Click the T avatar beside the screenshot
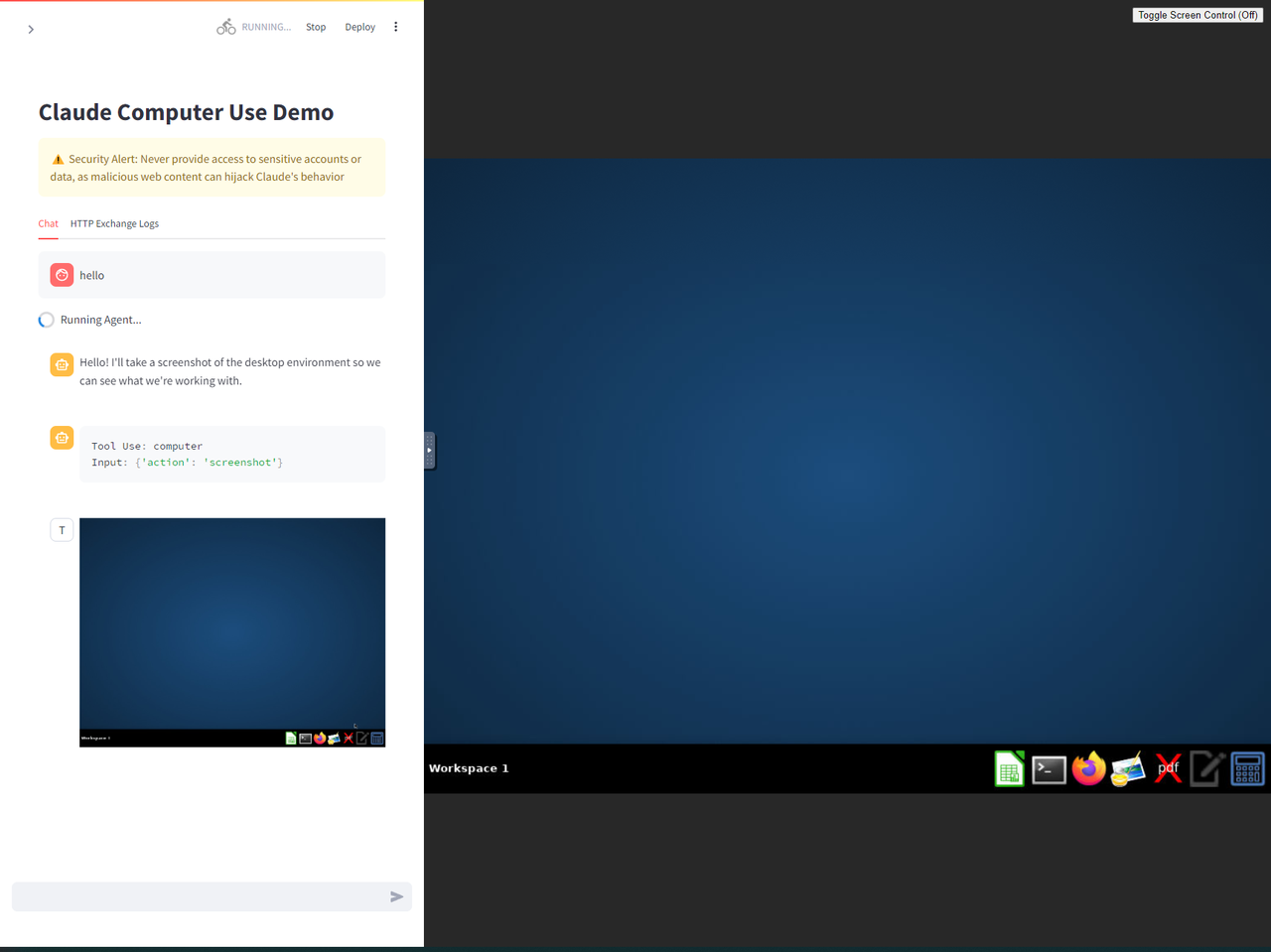The width and height of the screenshot is (1271, 952). pyautogui.click(x=62, y=530)
